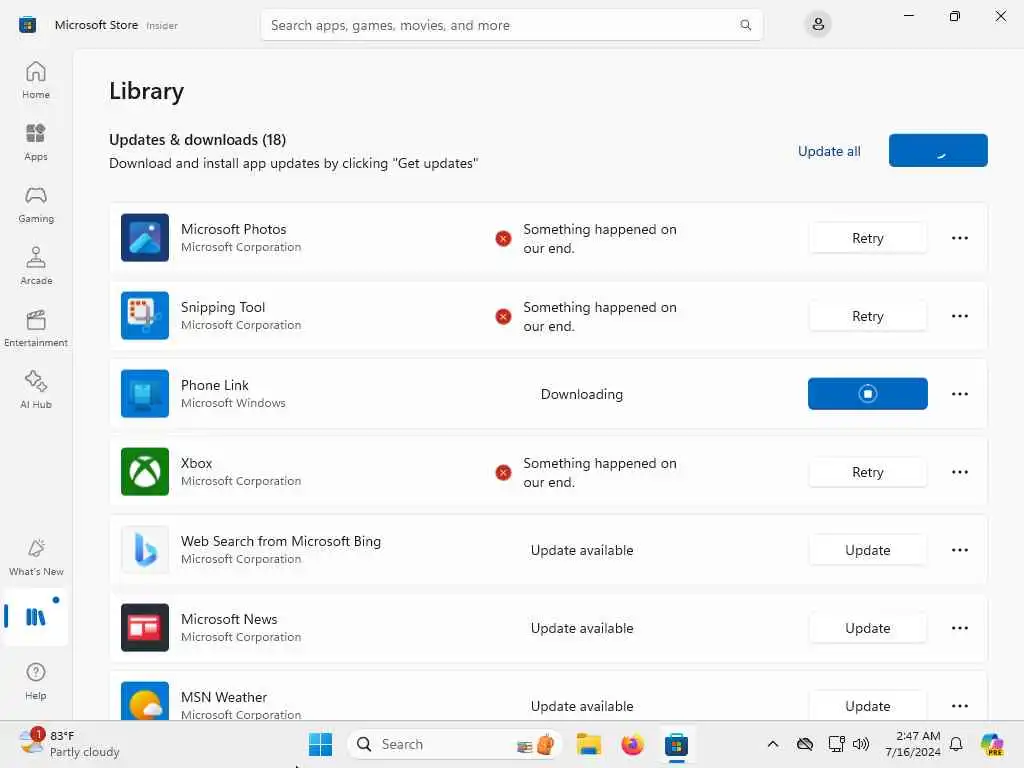
Task: Stop the Phone Link download
Action: point(867,394)
